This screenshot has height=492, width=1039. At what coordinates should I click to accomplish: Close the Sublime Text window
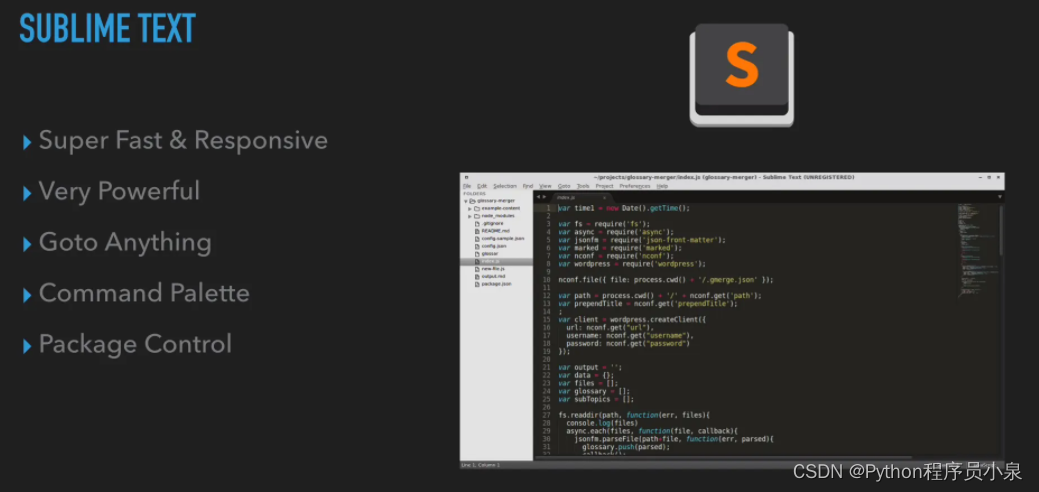(x=999, y=178)
